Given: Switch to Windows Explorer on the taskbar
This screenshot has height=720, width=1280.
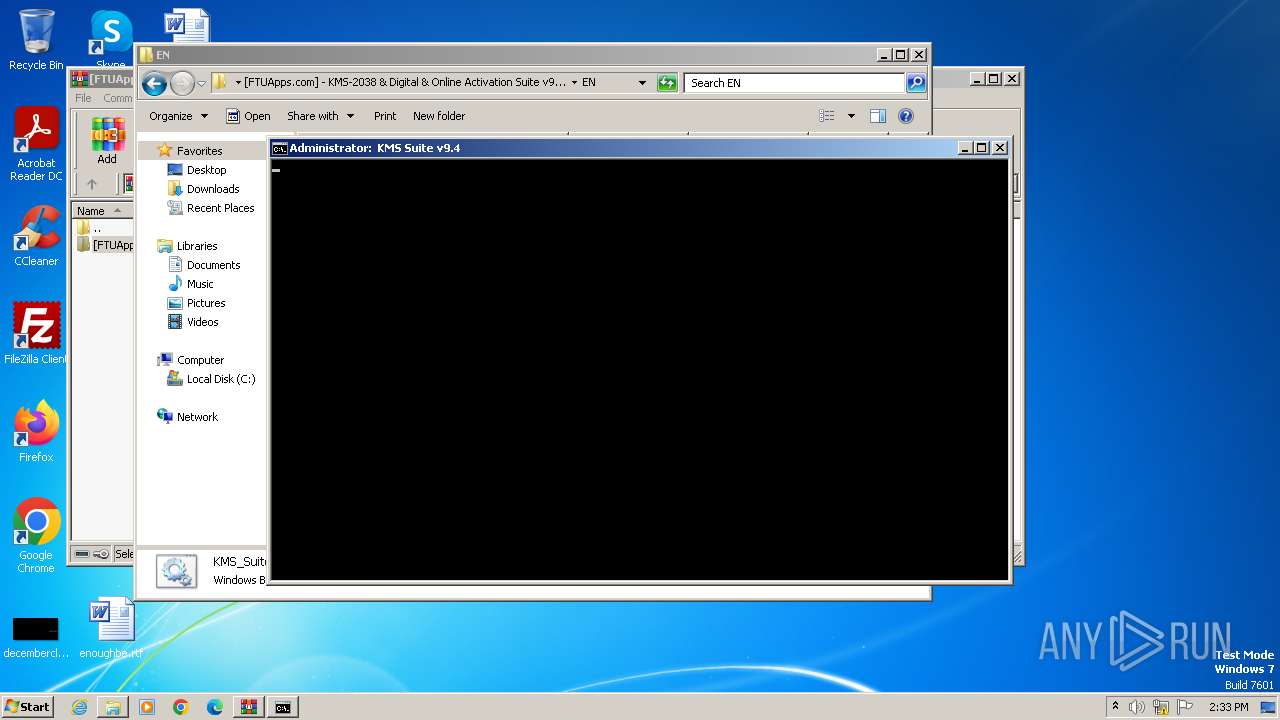Looking at the screenshot, I should pyautogui.click(x=113, y=707).
